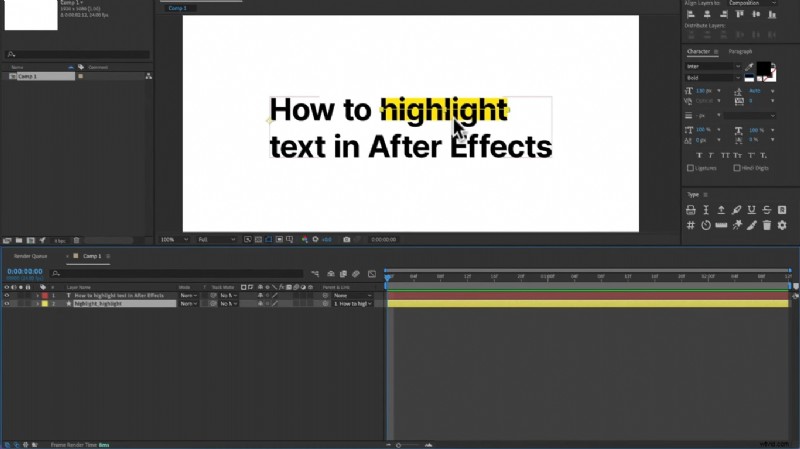
Task: Open the font style dropdown showing Bold
Action: click(x=713, y=78)
